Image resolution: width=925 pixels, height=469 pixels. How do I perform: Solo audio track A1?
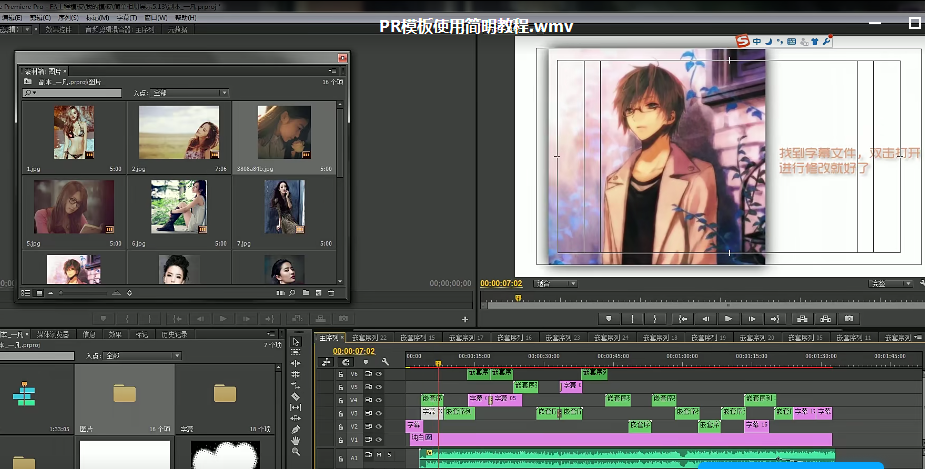click(x=389, y=455)
